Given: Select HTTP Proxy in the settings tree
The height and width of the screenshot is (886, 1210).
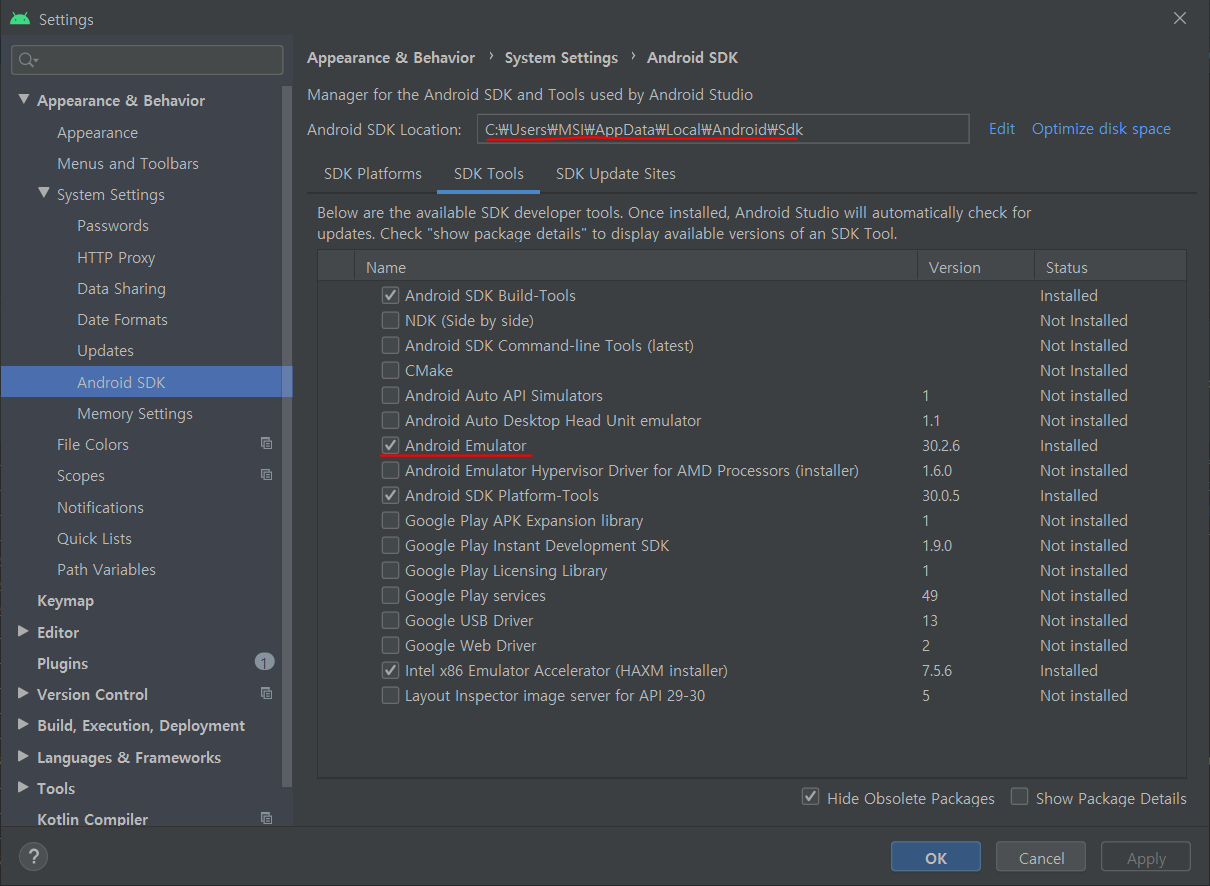Looking at the screenshot, I should 116,257.
